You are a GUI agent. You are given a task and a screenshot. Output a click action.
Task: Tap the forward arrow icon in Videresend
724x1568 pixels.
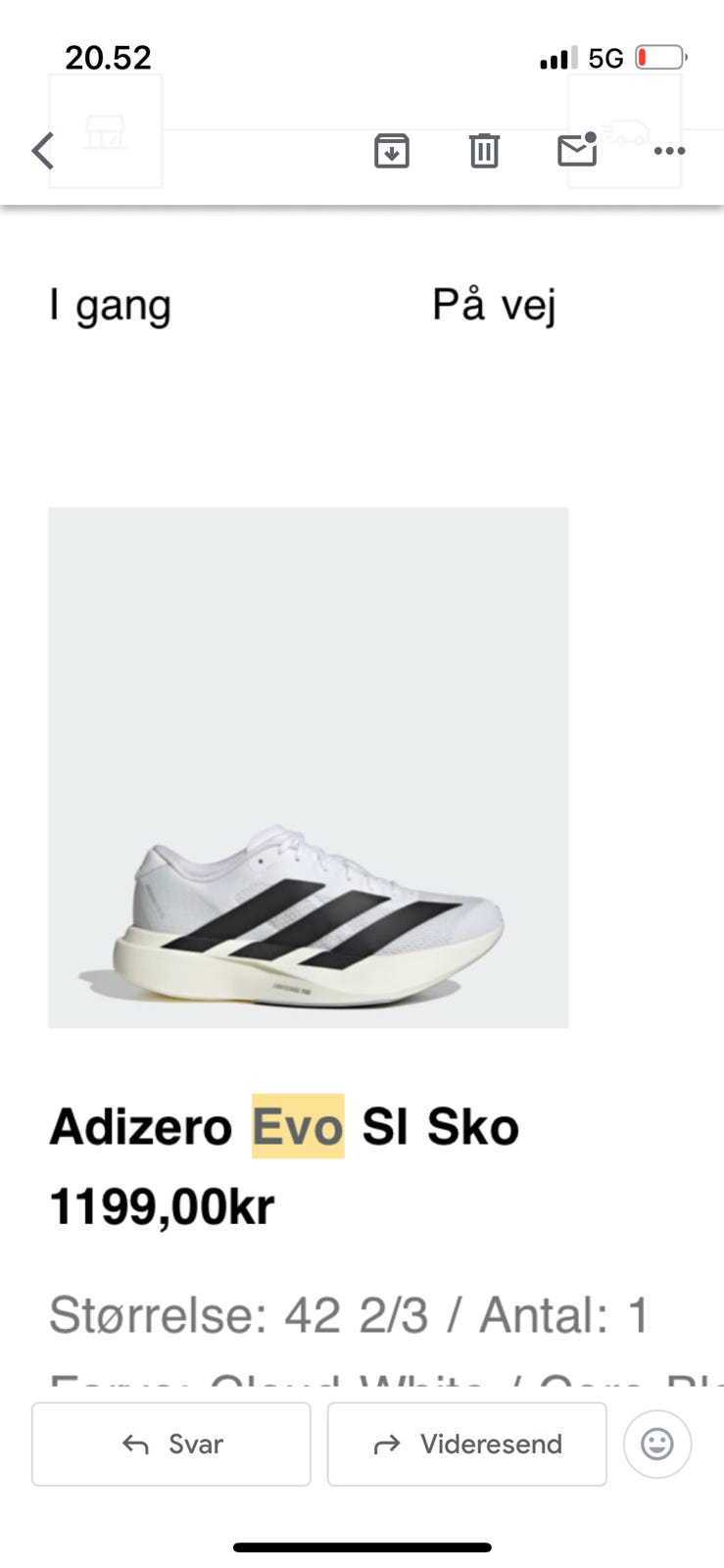click(388, 1445)
